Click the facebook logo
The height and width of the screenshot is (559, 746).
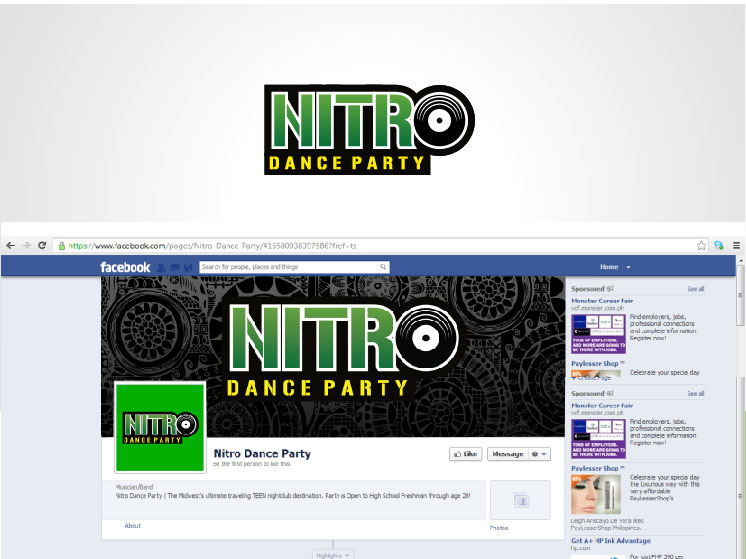pyautogui.click(x=125, y=267)
